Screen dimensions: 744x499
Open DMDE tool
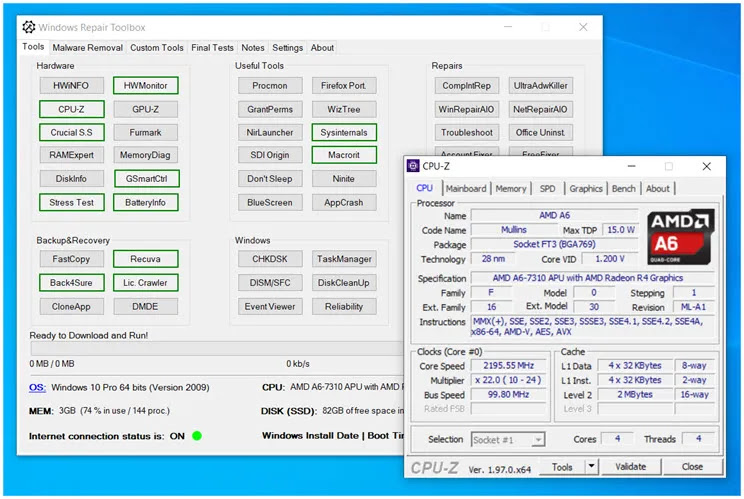[x=146, y=306]
